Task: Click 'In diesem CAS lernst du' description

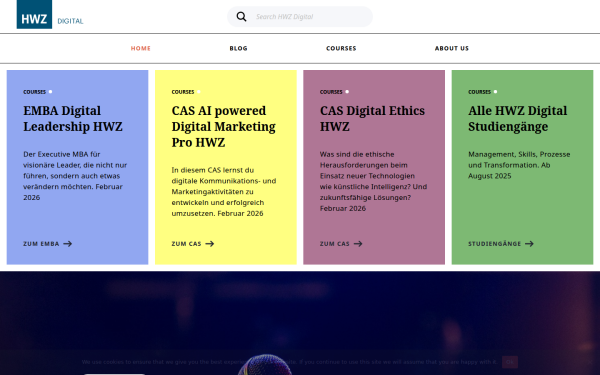Action: 223,191
